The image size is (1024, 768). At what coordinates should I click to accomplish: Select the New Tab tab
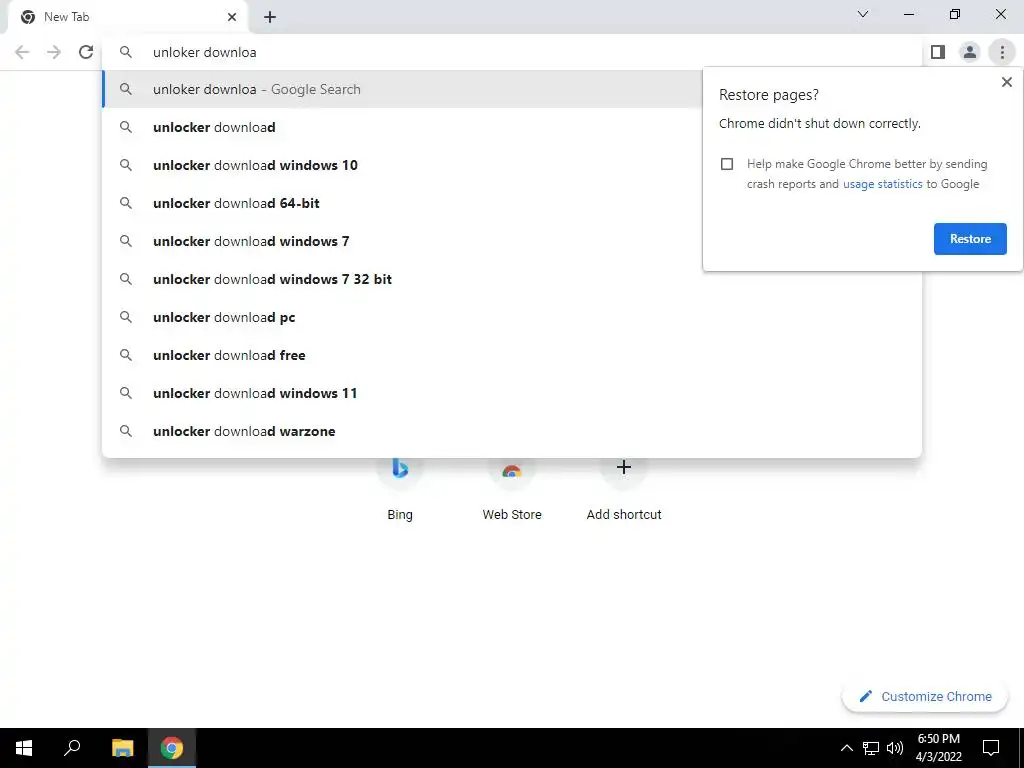(128, 17)
